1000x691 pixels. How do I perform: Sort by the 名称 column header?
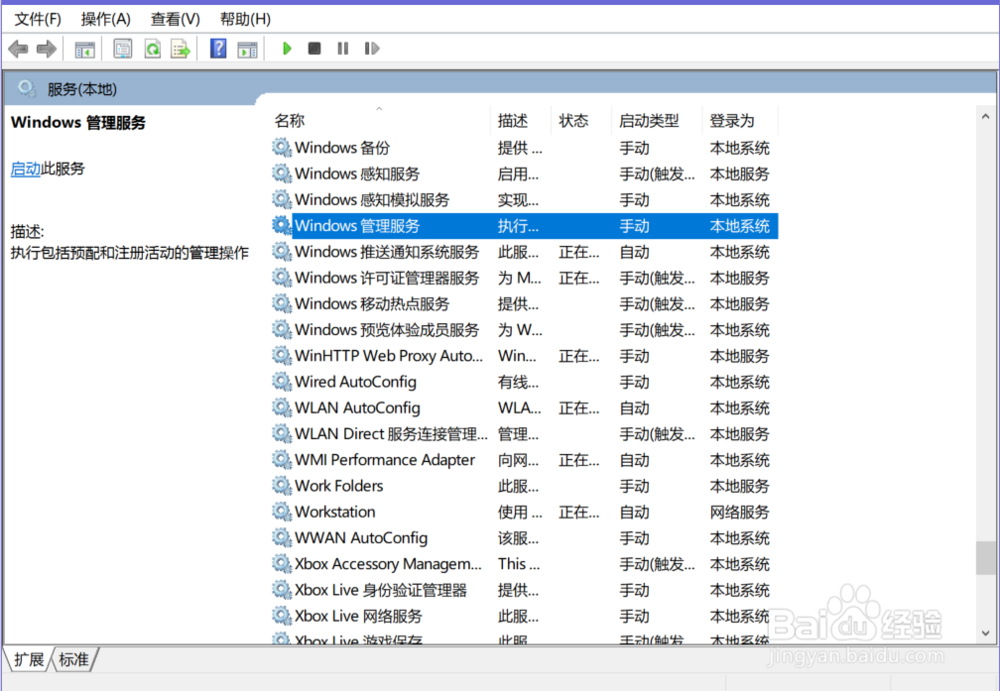[x=381, y=121]
